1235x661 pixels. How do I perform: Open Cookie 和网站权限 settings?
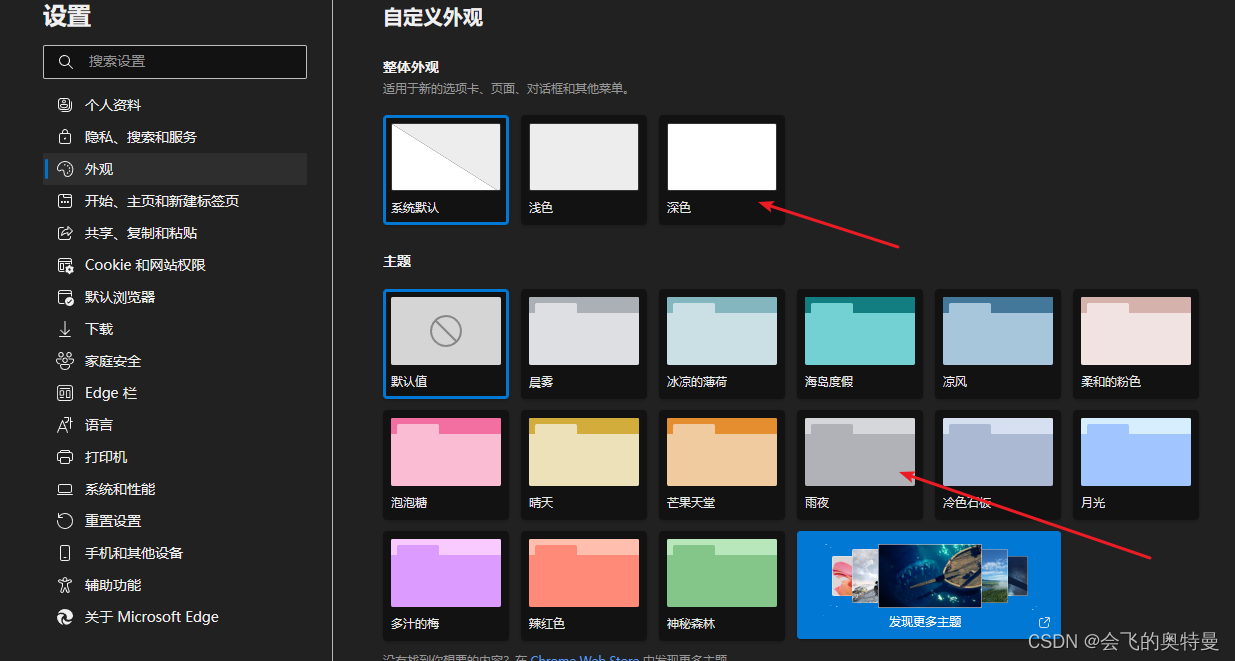coord(175,265)
